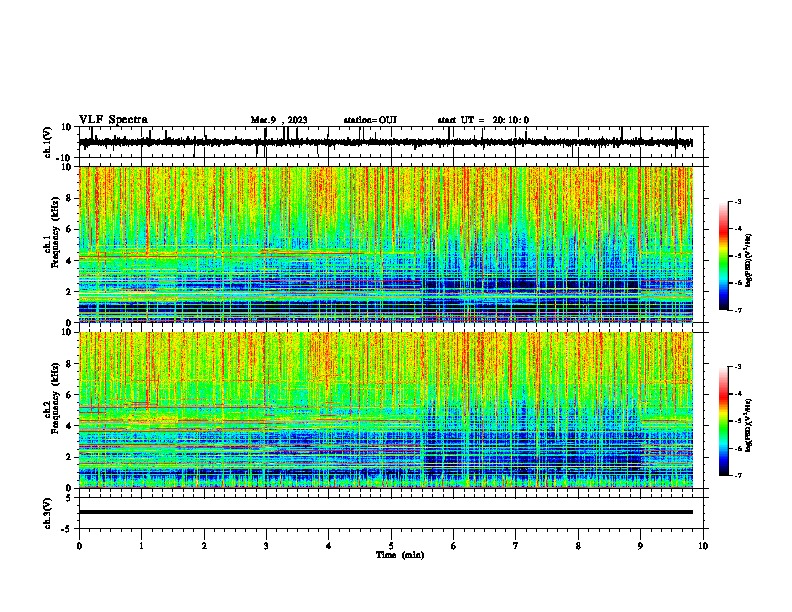Click the "ch.1(V)" vertical axis label

48,142
